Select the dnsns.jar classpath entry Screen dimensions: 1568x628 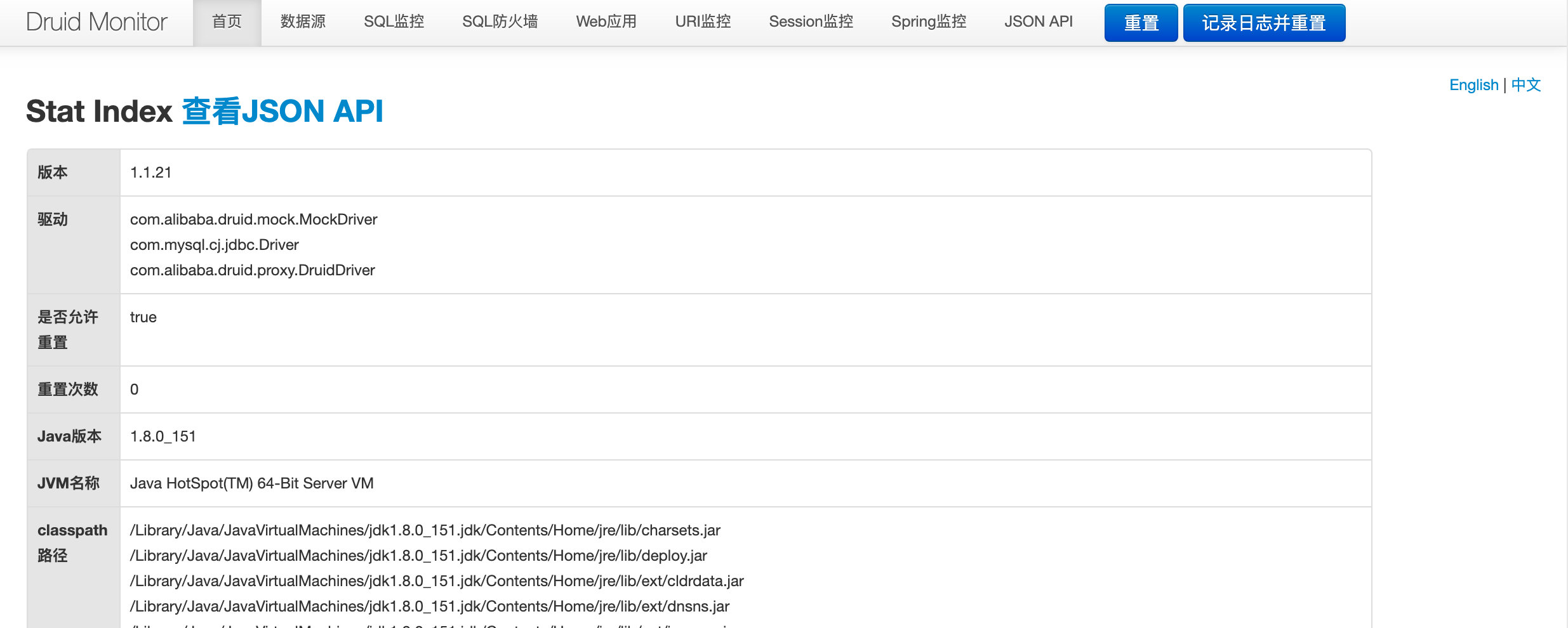(430, 606)
